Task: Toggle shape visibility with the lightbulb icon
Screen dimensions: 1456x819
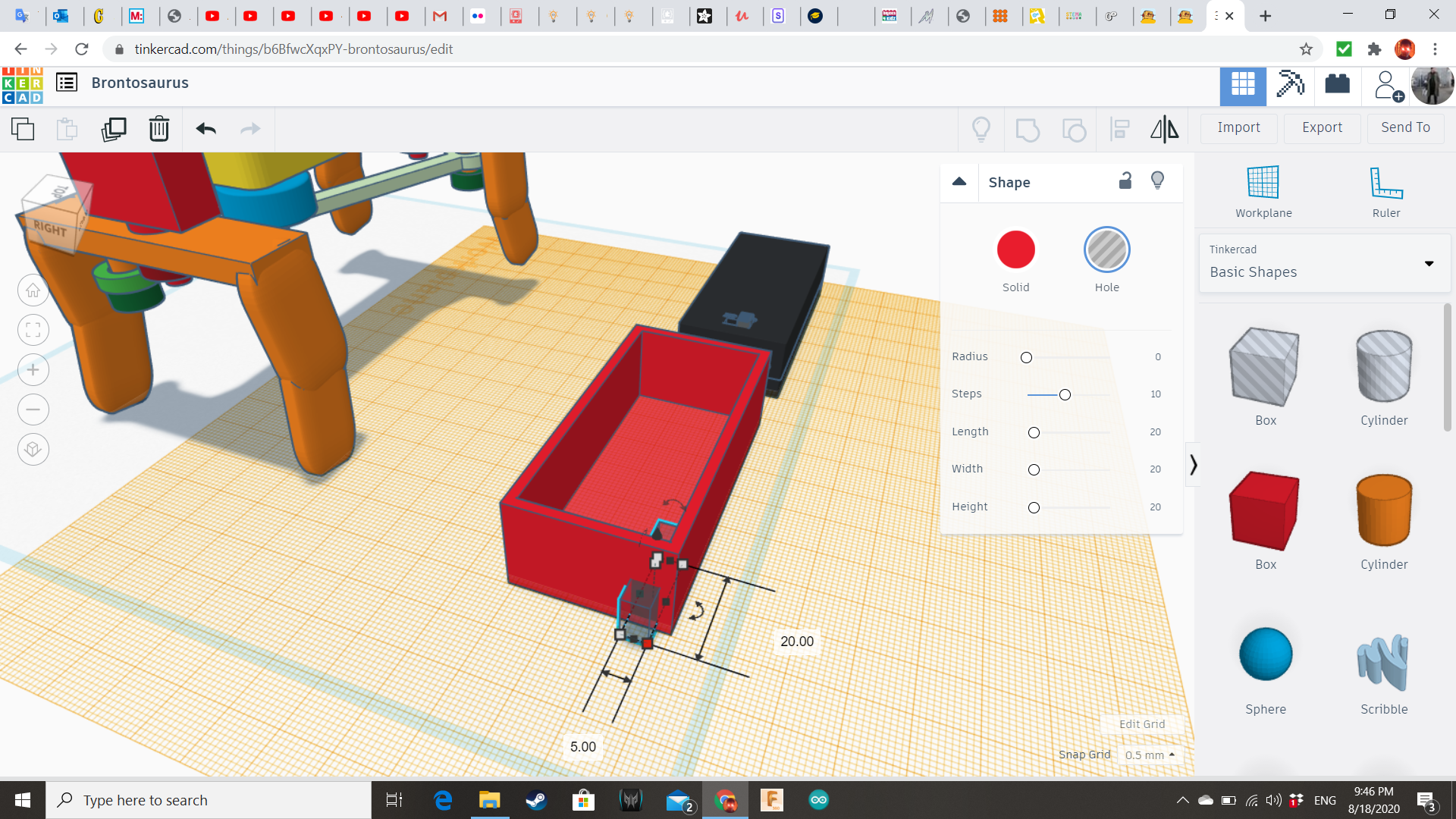Action: point(1157,180)
